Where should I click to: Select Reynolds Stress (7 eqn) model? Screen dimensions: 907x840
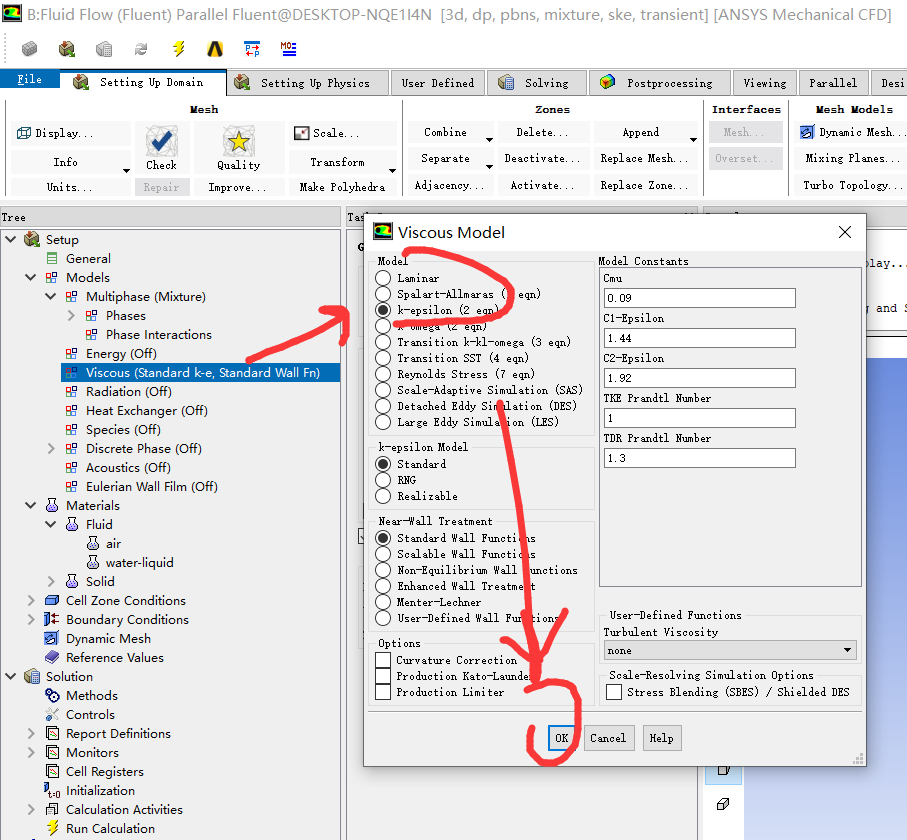[383, 374]
